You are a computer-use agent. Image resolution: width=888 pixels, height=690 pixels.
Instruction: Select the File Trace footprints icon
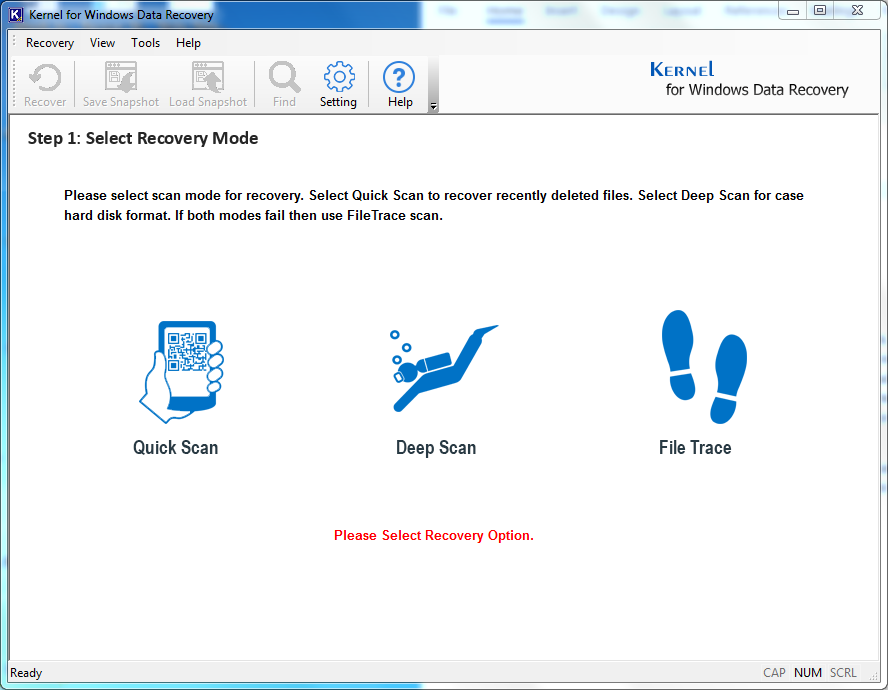pos(704,367)
